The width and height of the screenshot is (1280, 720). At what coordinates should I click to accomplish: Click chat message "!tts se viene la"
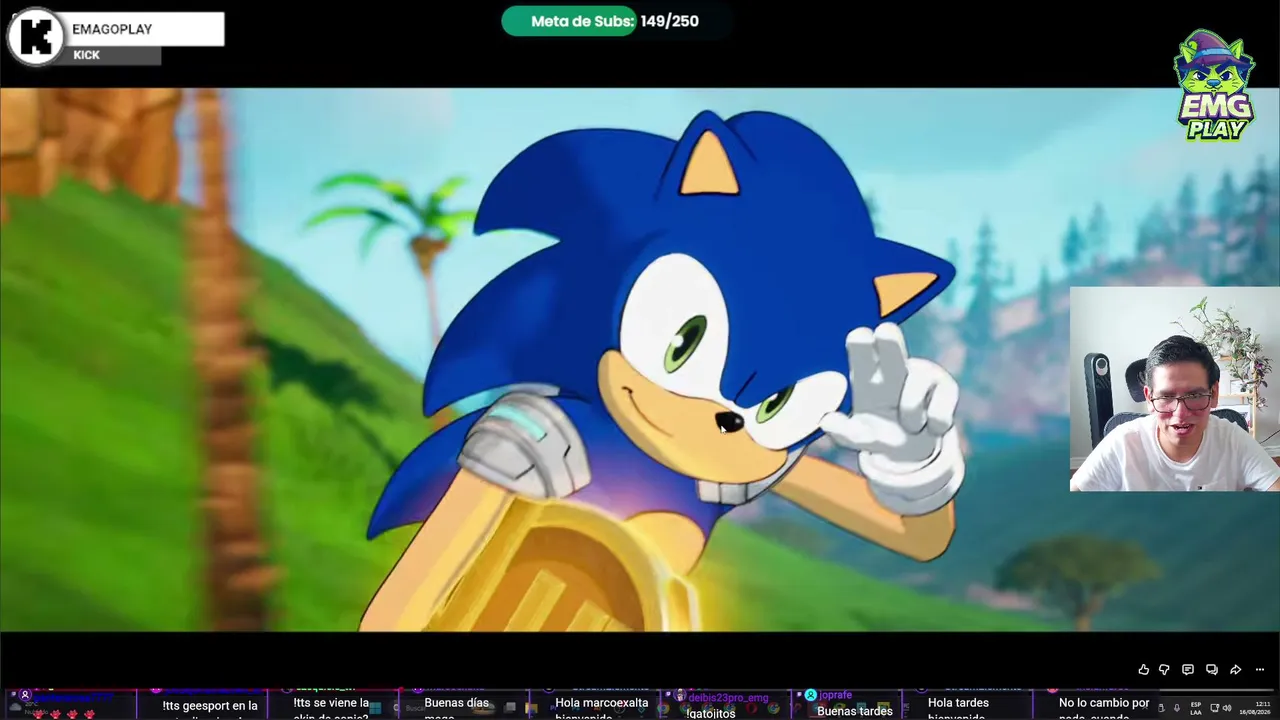331,704
